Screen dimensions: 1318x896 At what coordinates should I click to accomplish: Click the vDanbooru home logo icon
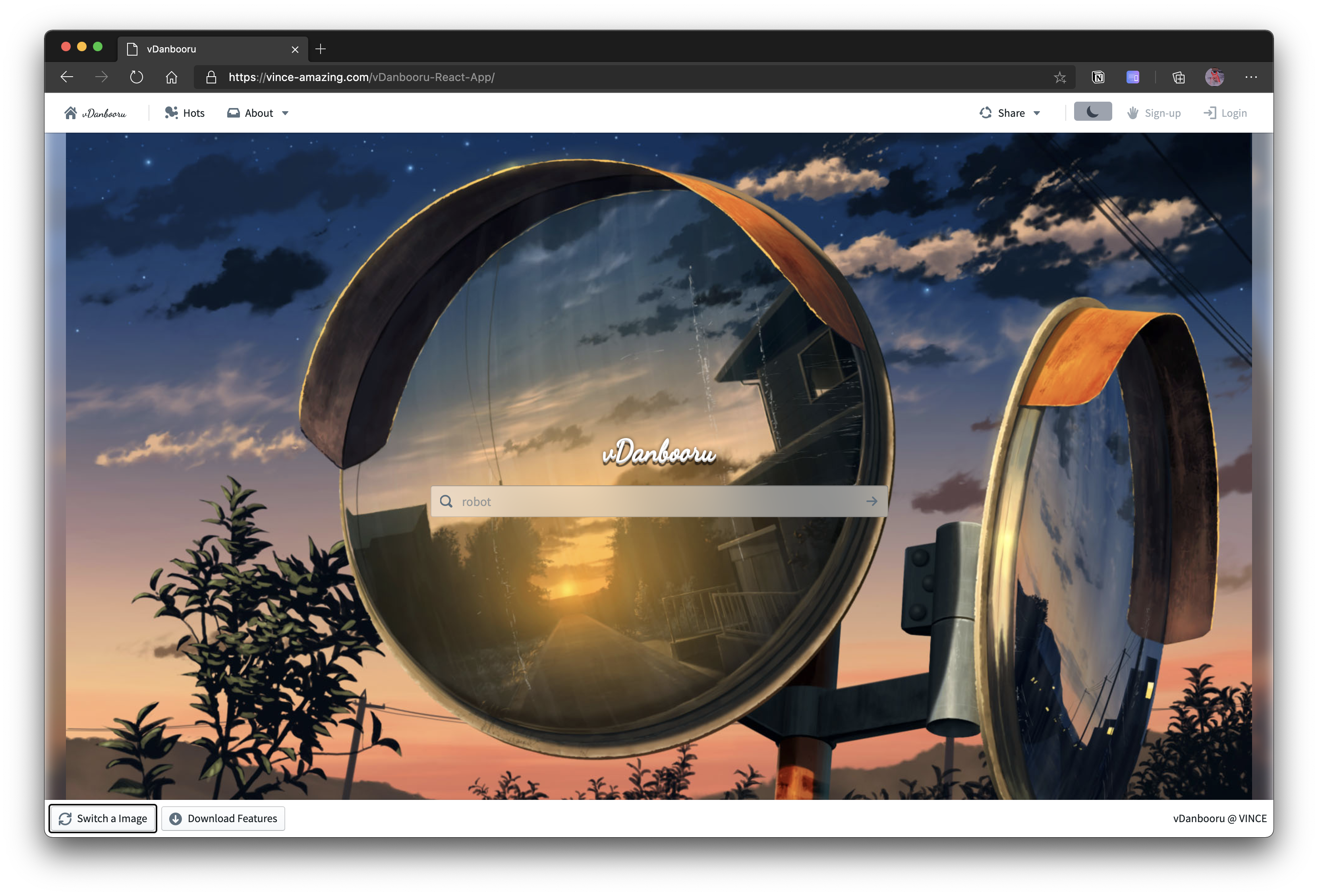71,113
